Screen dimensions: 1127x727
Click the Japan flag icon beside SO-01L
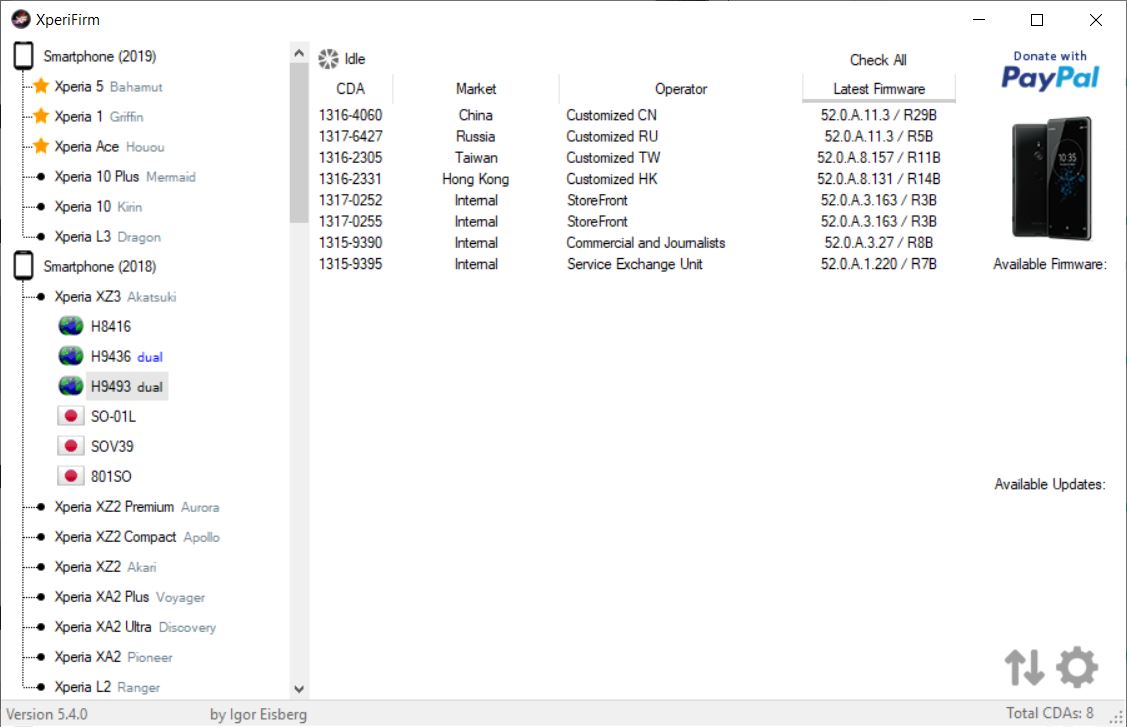pyautogui.click(x=71, y=417)
